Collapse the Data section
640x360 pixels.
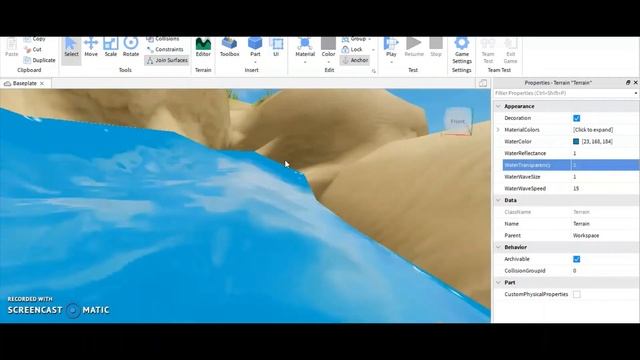click(x=498, y=200)
